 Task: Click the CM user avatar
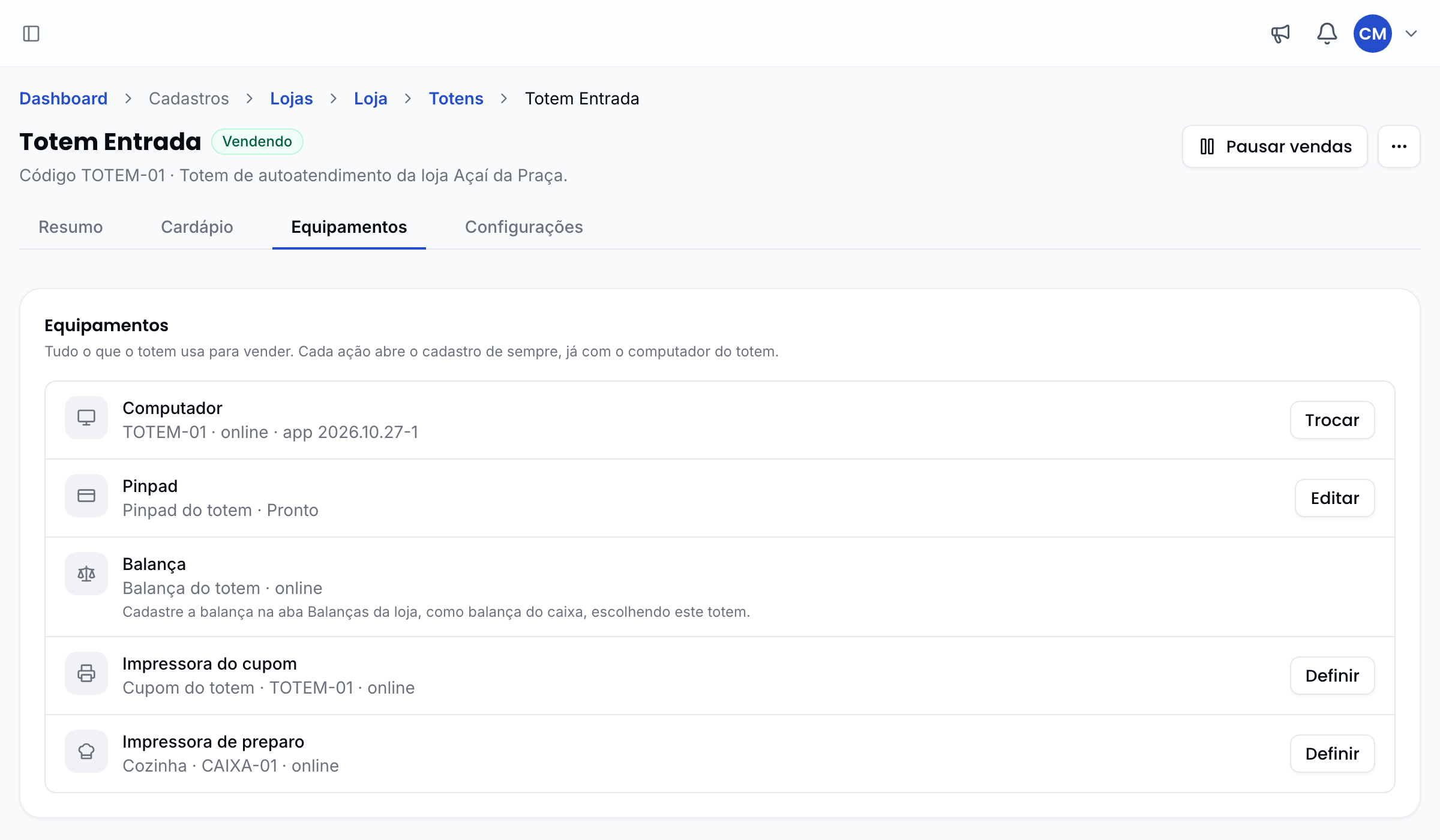(x=1373, y=34)
